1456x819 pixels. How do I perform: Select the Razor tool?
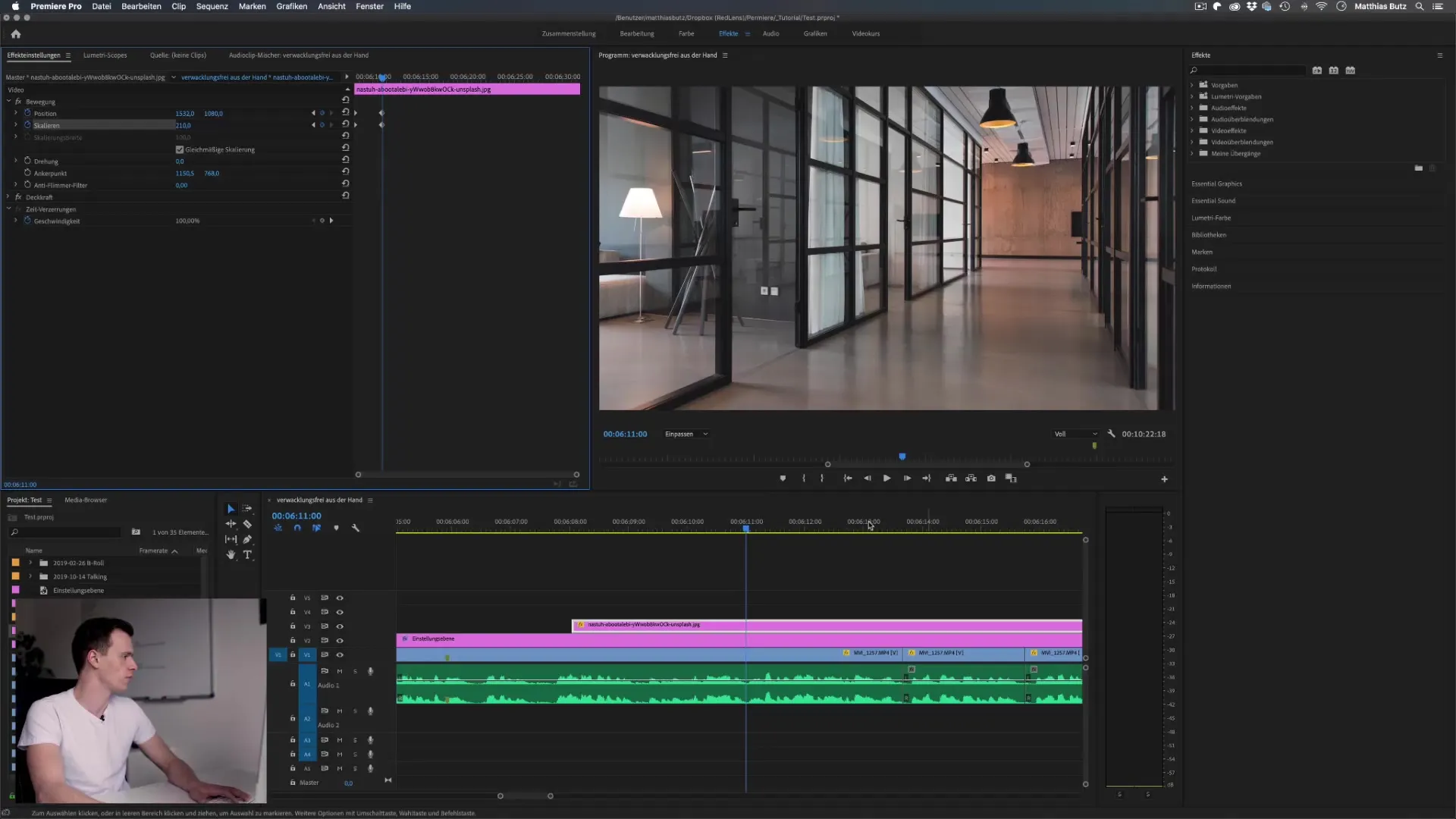(x=247, y=524)
